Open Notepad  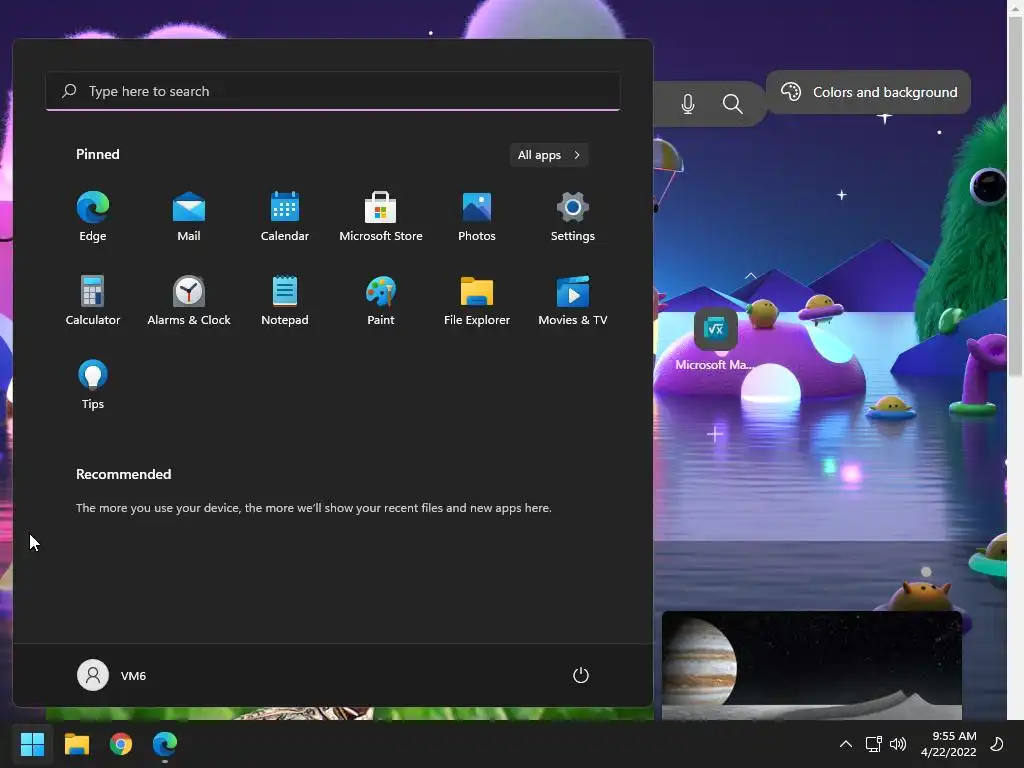click(x=285, y=300)
